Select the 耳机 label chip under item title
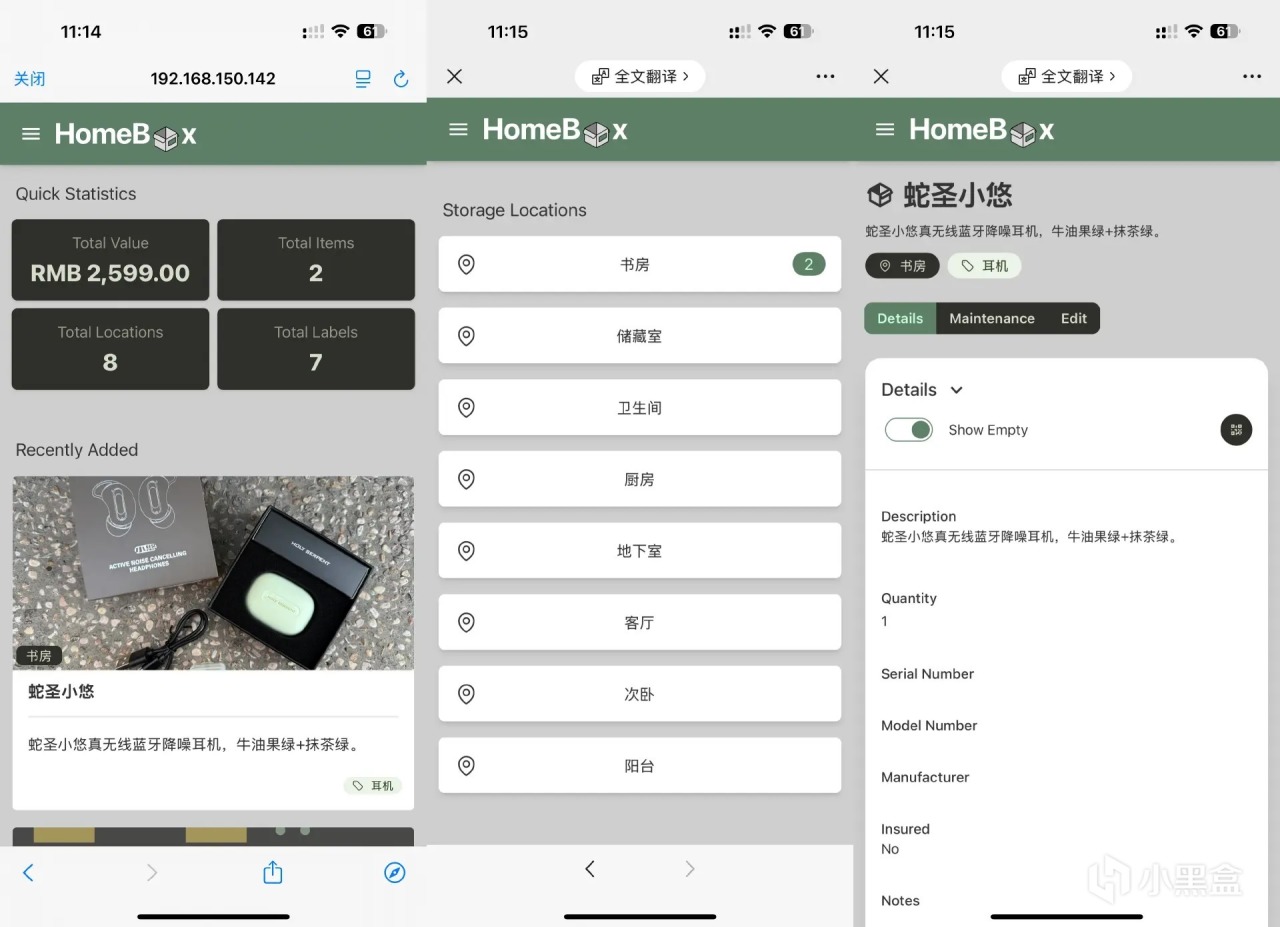The width and height of the screenshot is (1280, 927). [984, 266]
